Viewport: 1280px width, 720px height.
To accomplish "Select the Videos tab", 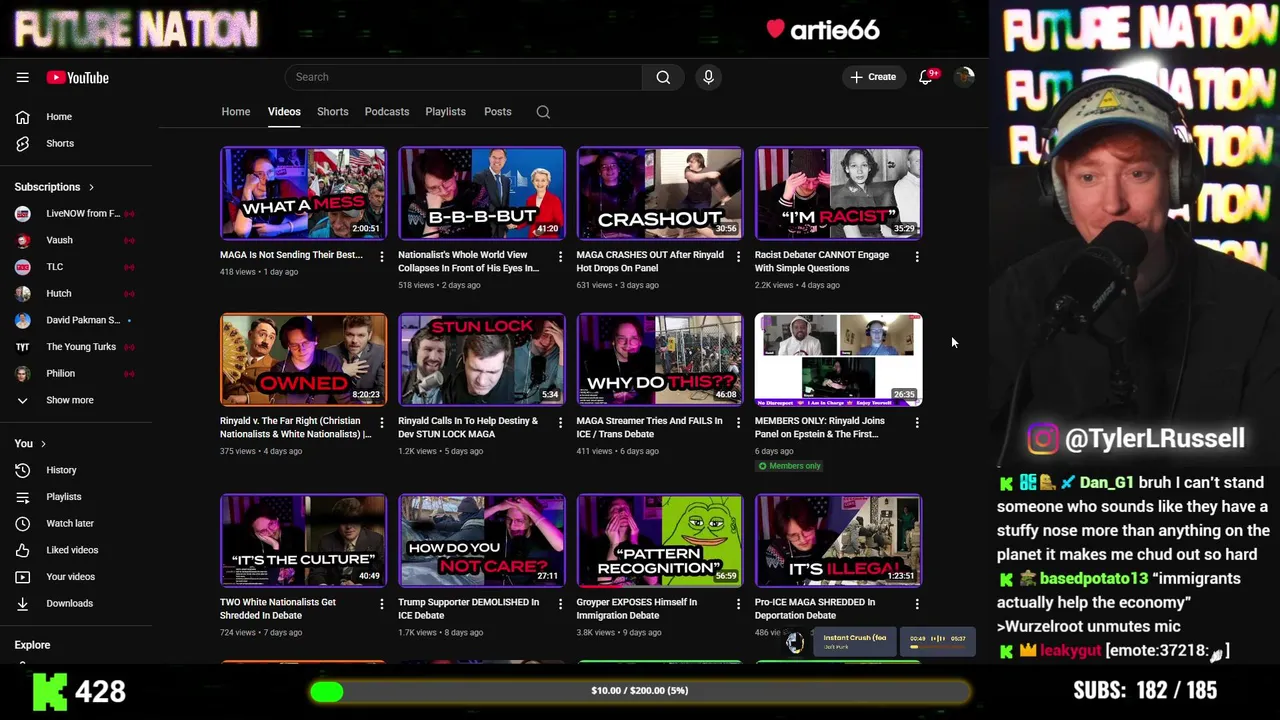I will point(284,112).
